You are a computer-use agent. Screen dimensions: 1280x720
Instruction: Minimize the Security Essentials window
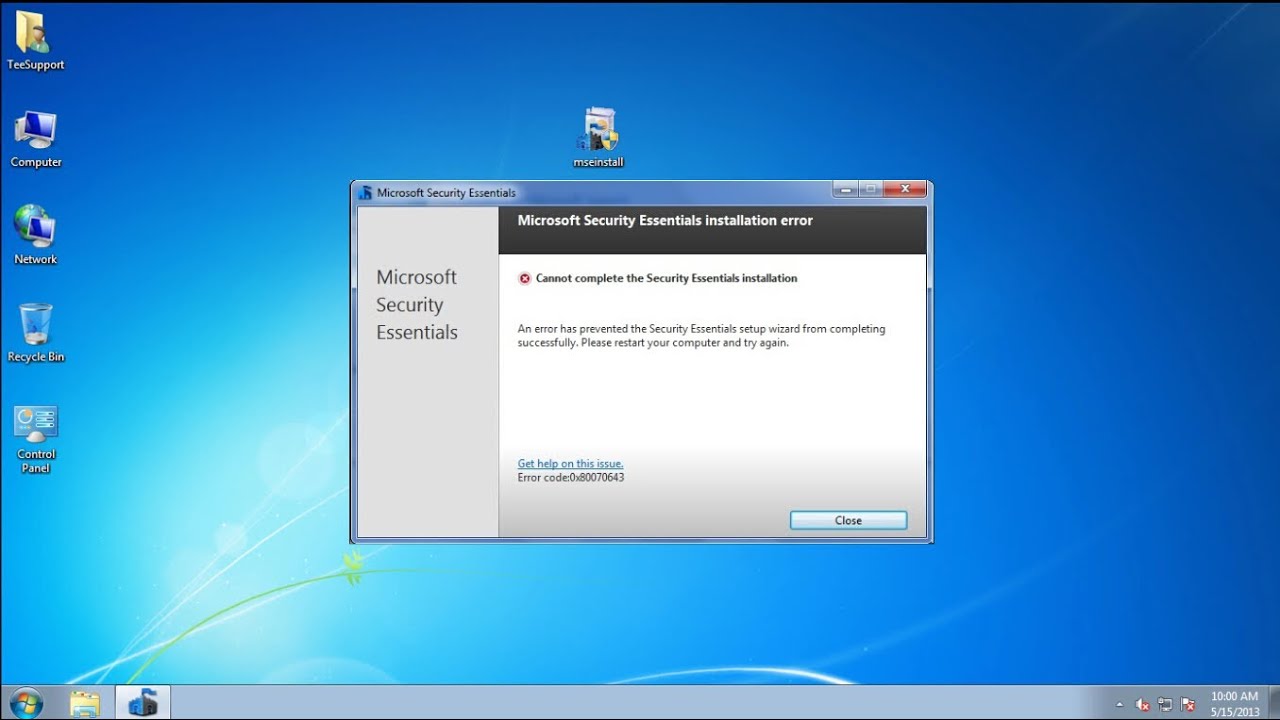(845, 189)
